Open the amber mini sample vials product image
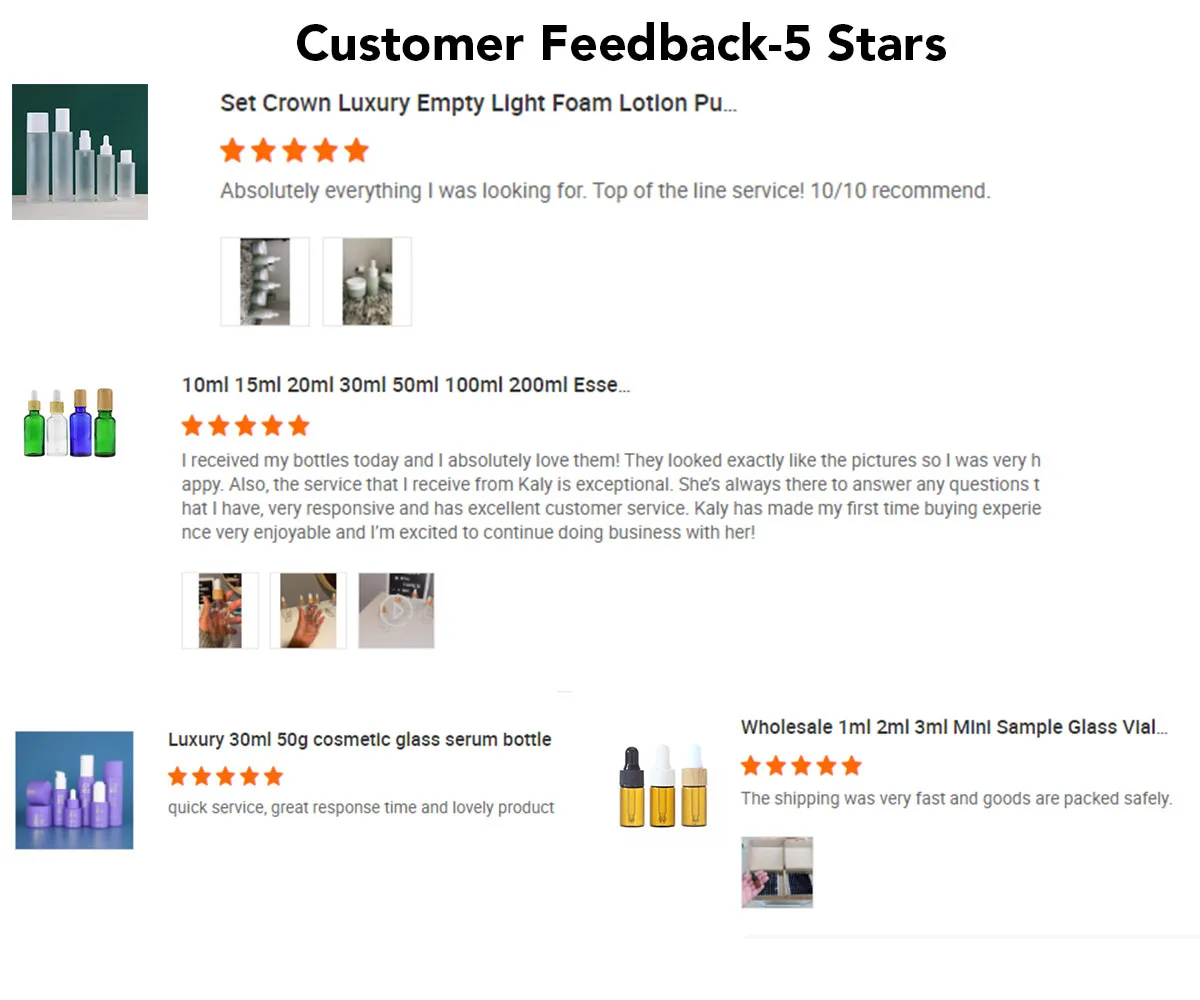Image resolution: width=1200 pixels, height=1000 pixels. (x=662, y=786)
